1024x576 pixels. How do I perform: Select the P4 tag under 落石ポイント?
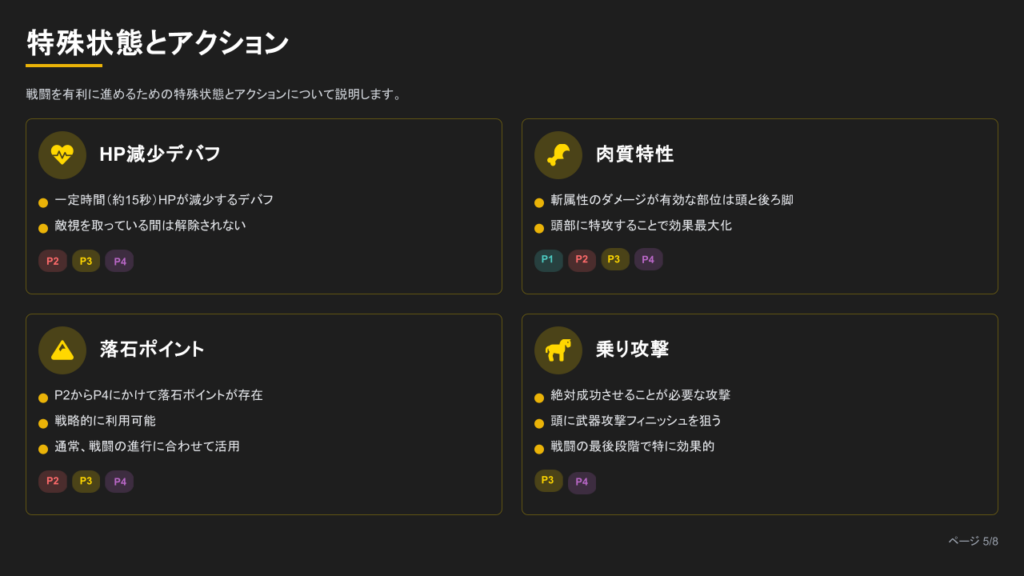119,481
